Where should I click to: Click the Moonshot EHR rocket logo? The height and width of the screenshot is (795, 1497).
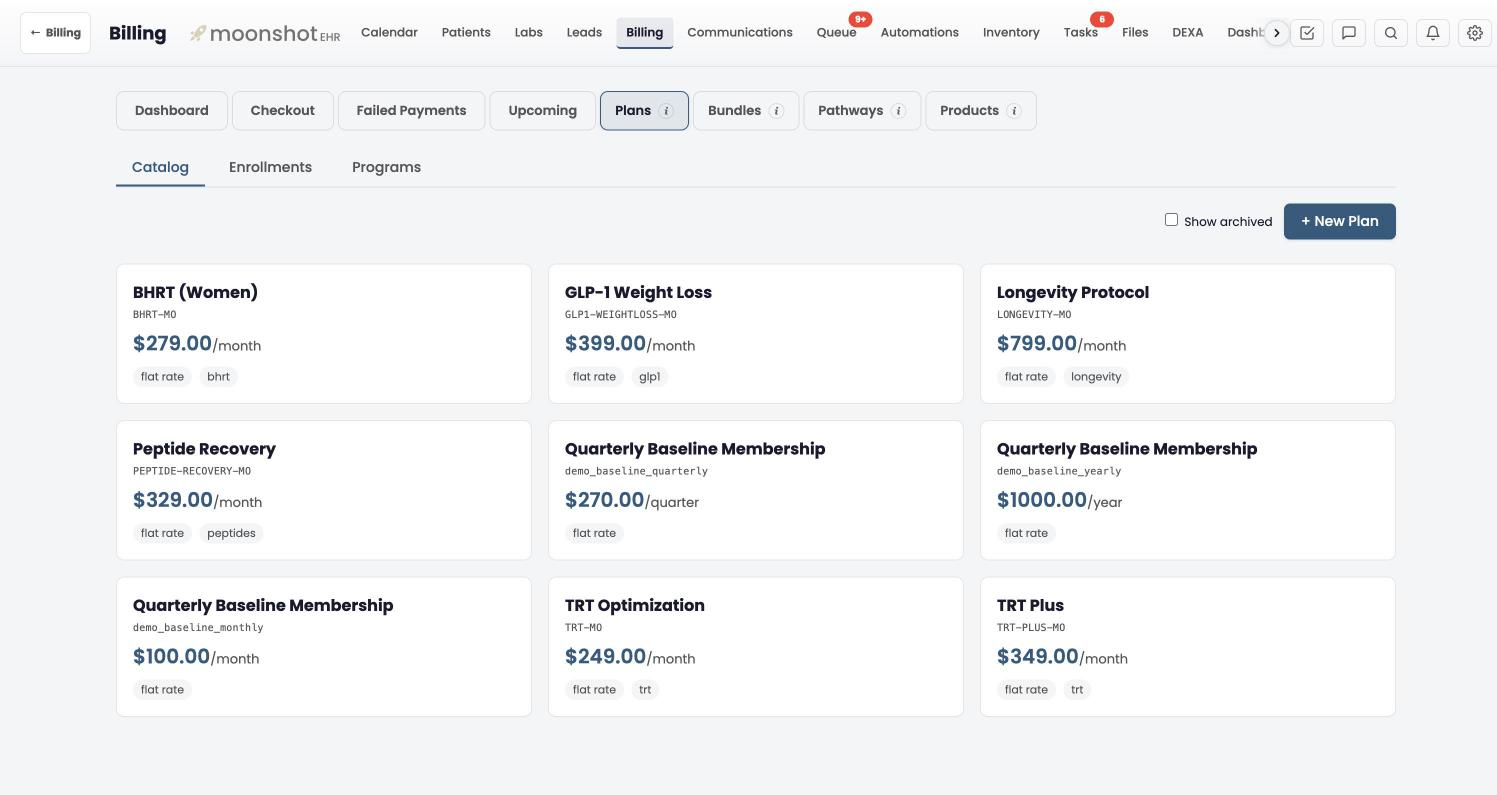[264, 33]
